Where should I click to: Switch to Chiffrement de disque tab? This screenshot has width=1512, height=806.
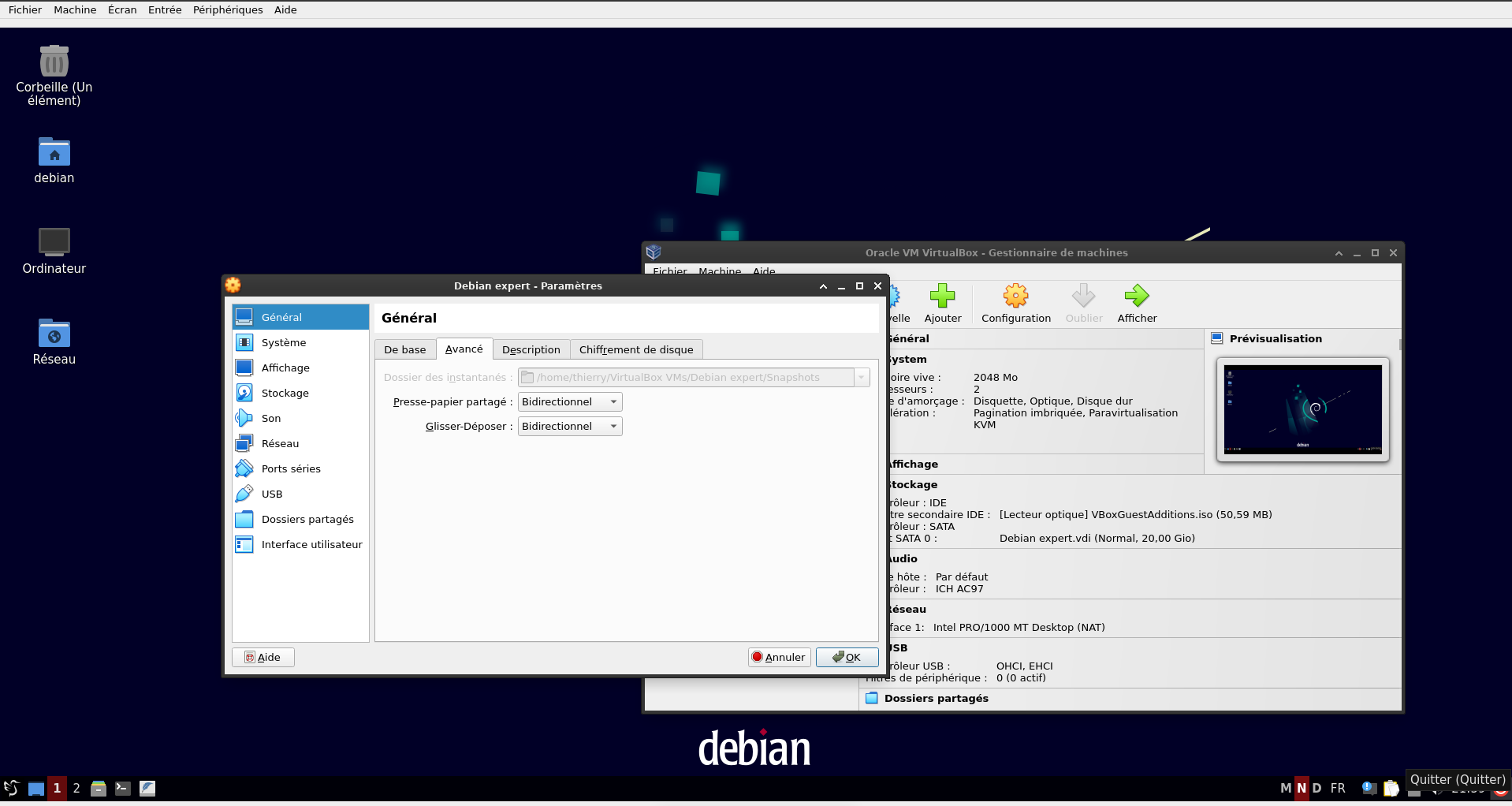(x=636, y=349)
